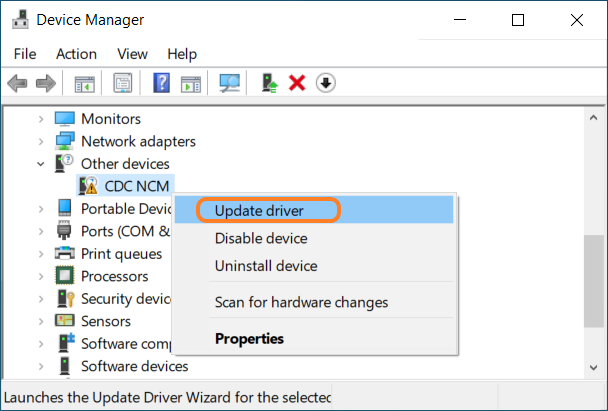
Task: Click the Scan for hardware changes monitor icon
Action: [230, 83]
